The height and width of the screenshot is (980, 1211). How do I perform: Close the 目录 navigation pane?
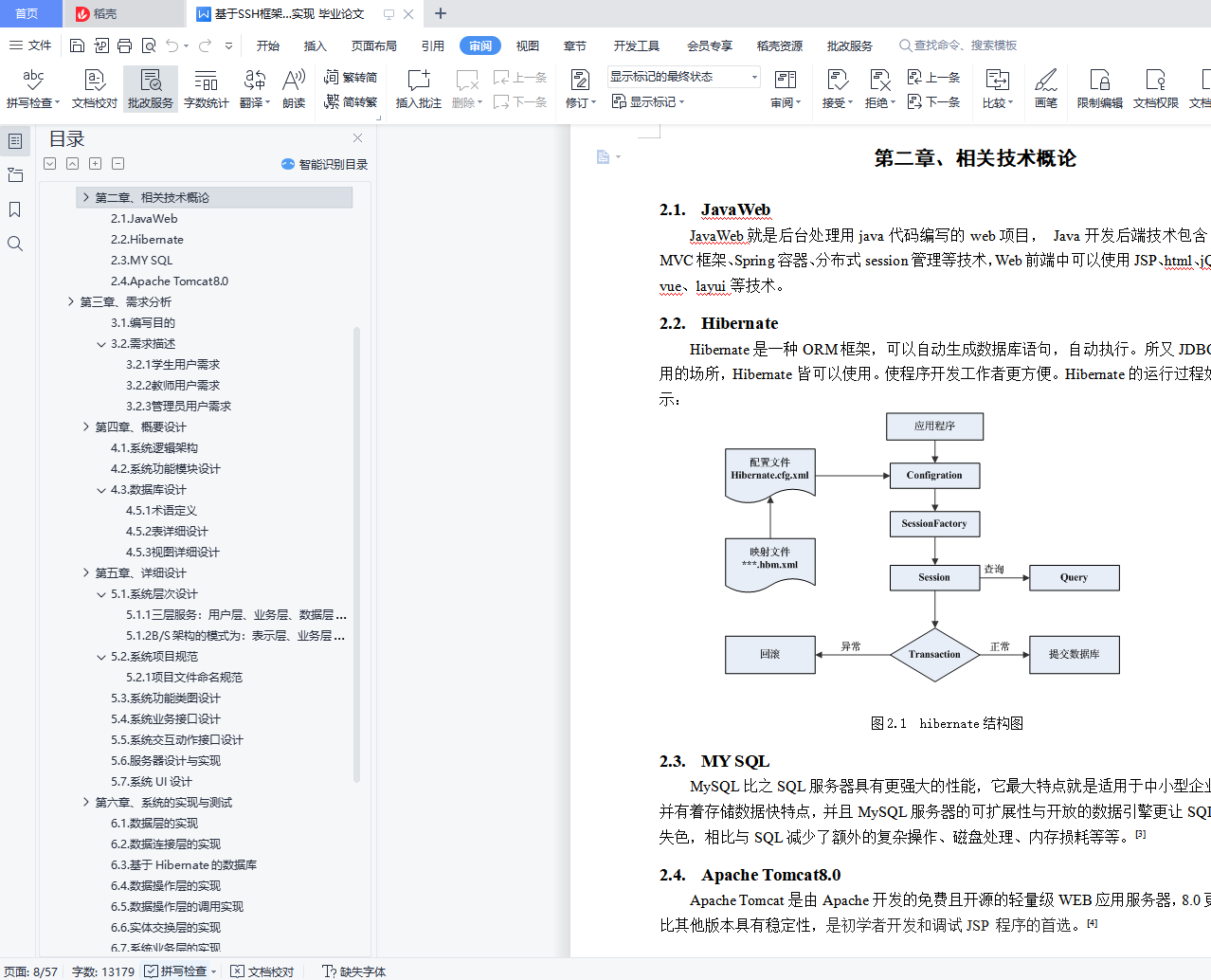357,138
